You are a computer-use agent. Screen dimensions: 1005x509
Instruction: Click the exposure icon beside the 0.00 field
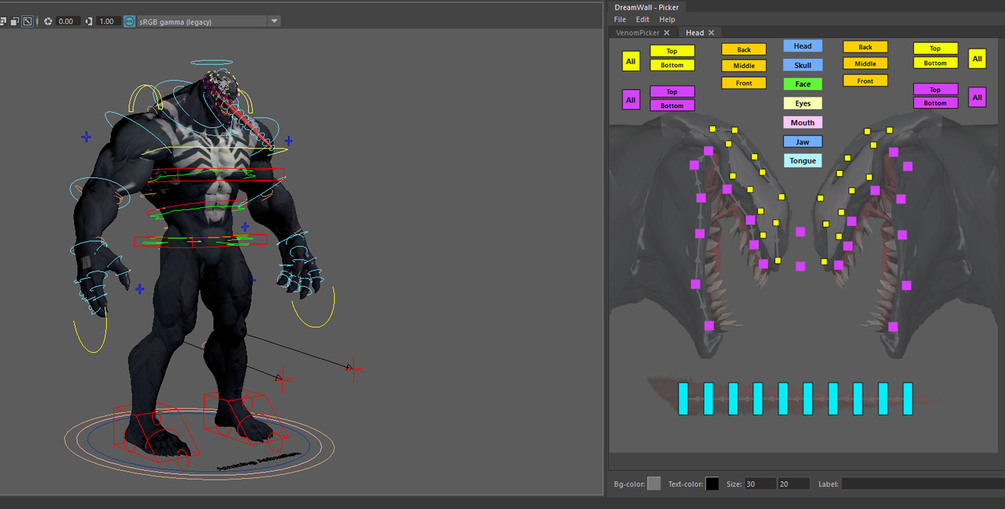coord(48,21)
